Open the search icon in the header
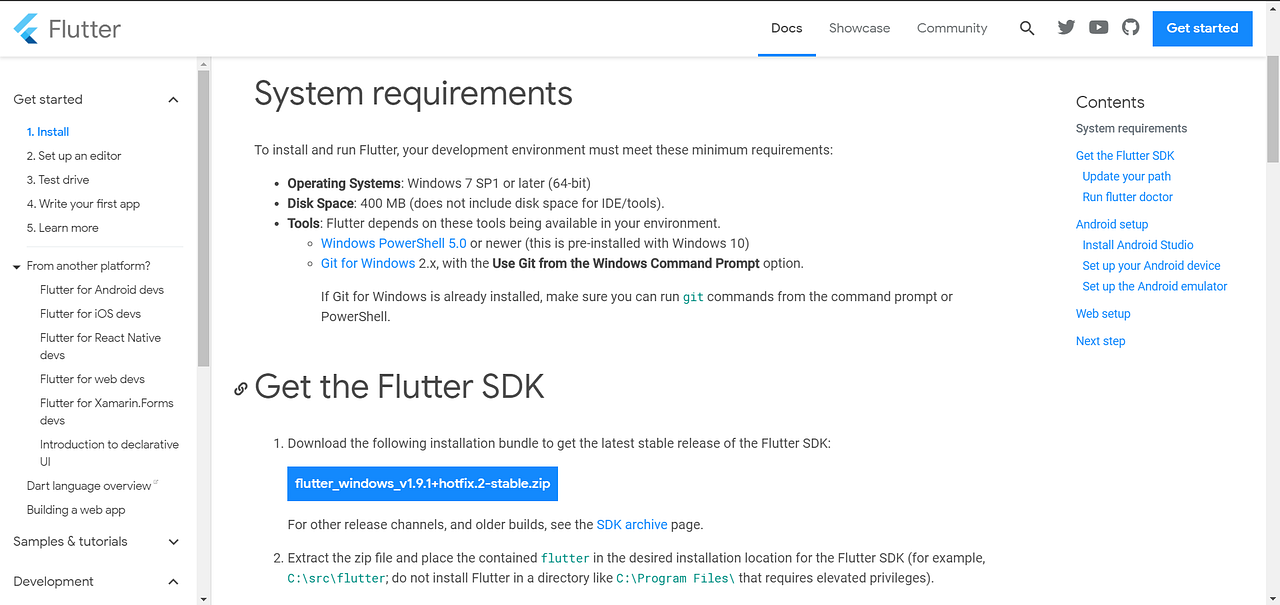This screenshot has width=1280, height=605. [1027, 28]
